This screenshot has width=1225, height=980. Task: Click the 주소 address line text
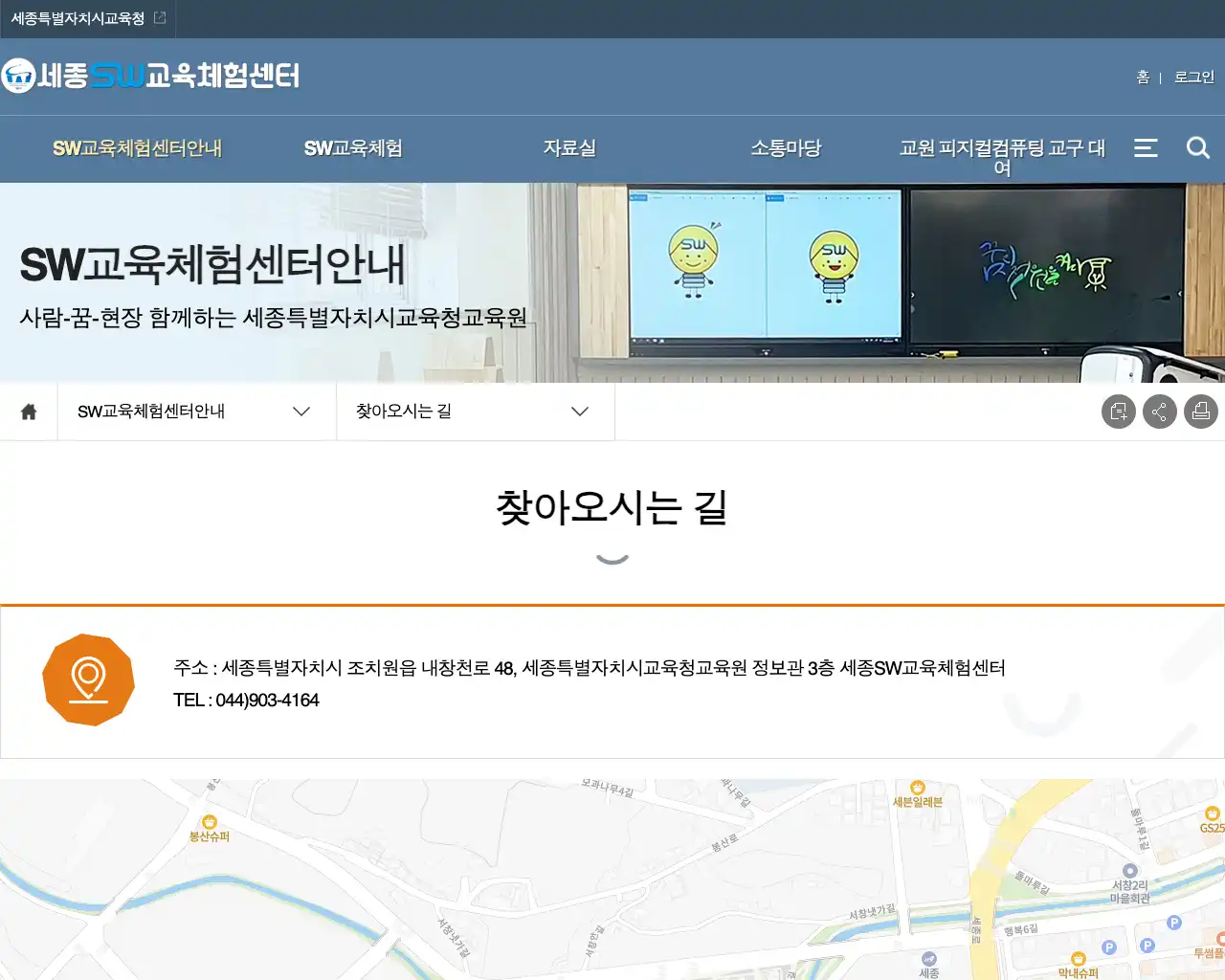pos(590,668)
